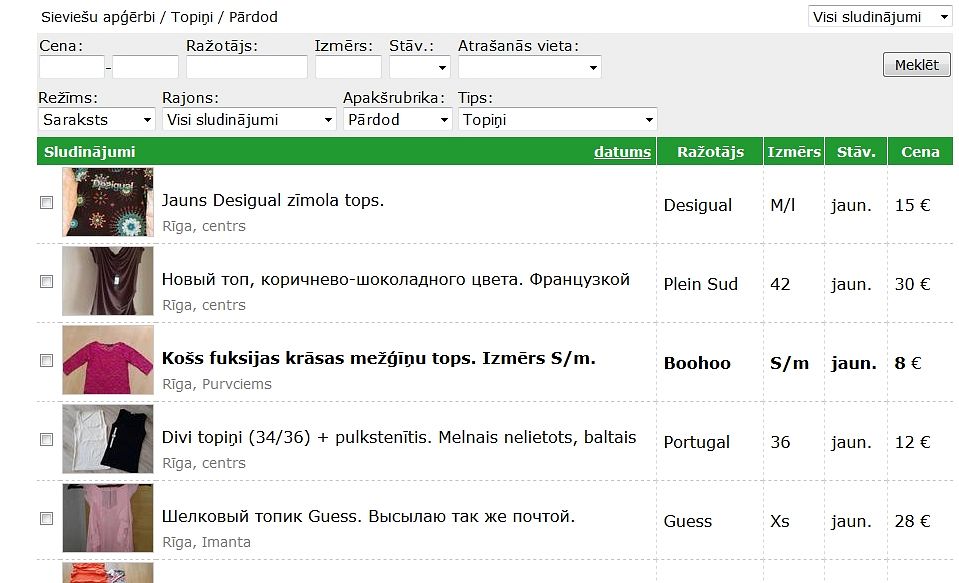959x583 pixels.
Task: Click the maximum Cena input field
Action: [x=146, y=67]
